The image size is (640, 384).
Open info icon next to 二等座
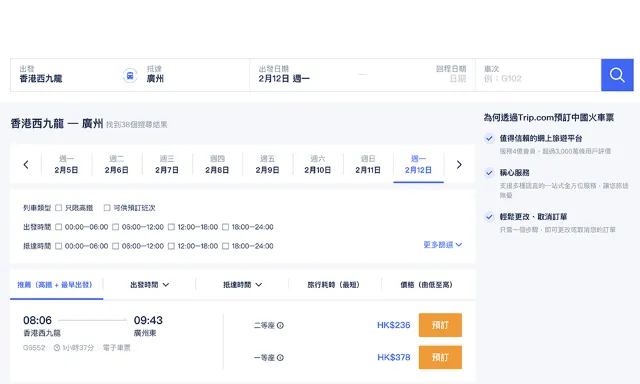tap(280, 325)
